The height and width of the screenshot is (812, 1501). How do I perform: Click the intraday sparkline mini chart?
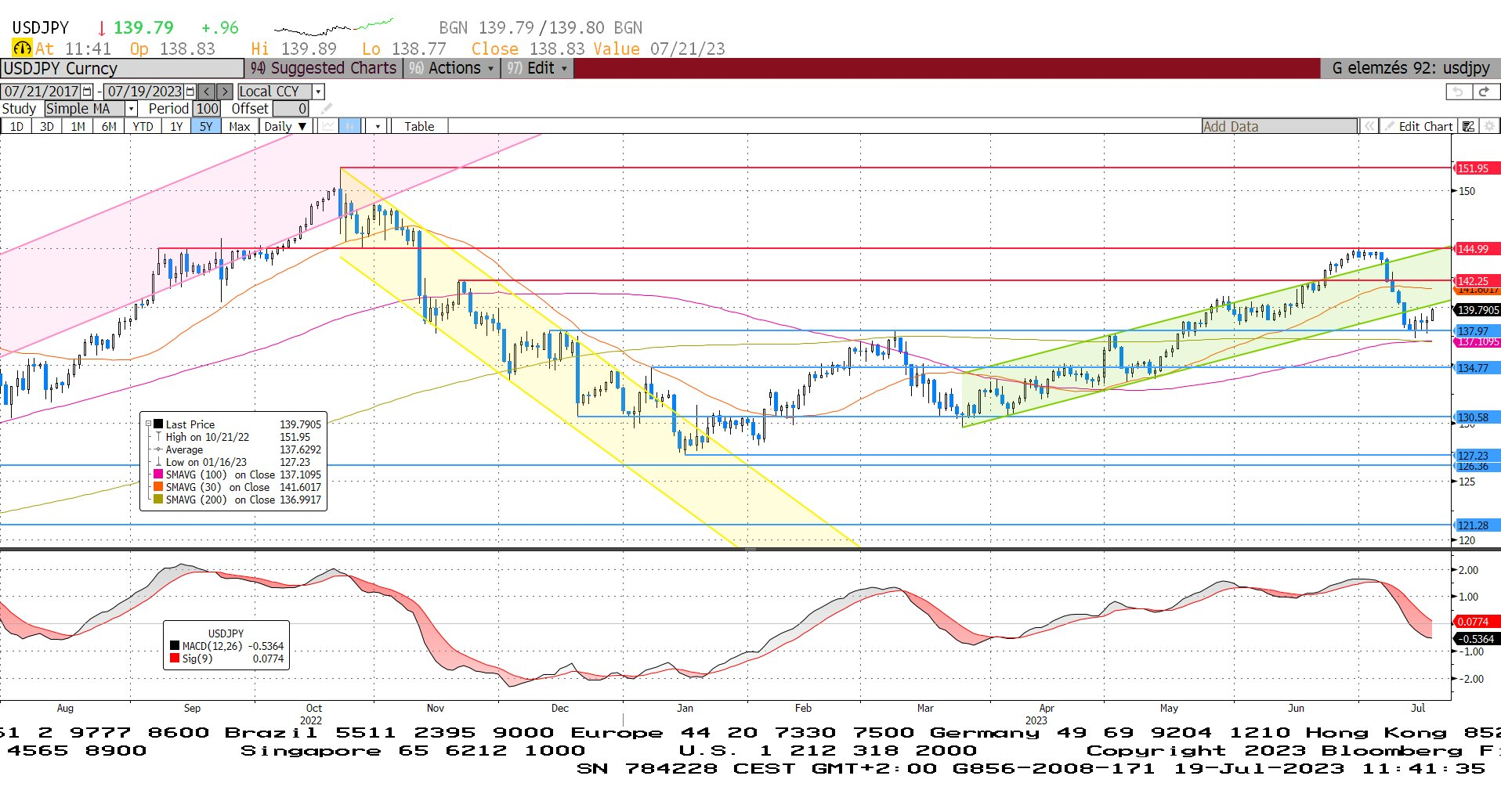334,27
